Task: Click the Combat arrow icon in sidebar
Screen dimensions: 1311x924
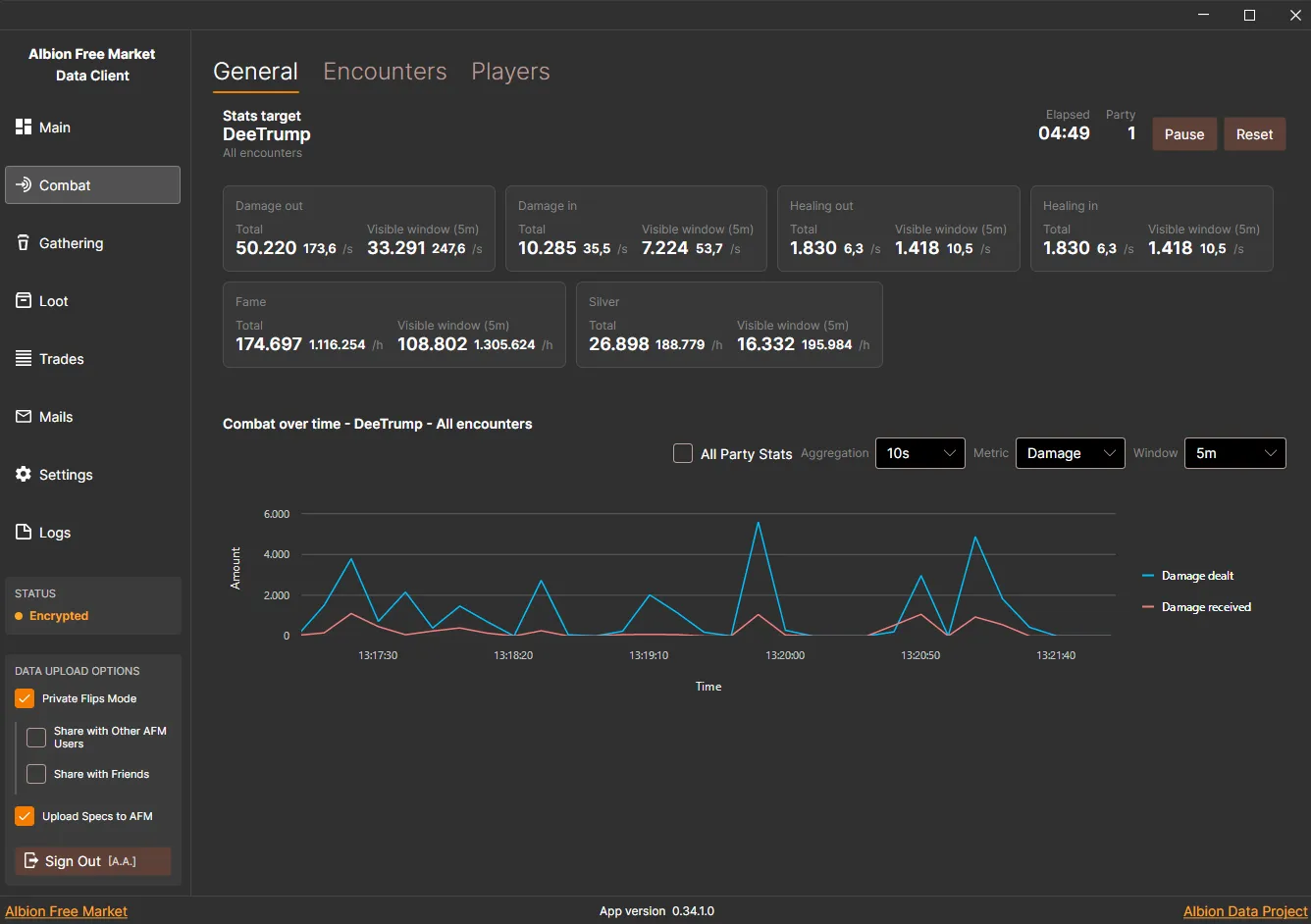Action: pos(24,185)
